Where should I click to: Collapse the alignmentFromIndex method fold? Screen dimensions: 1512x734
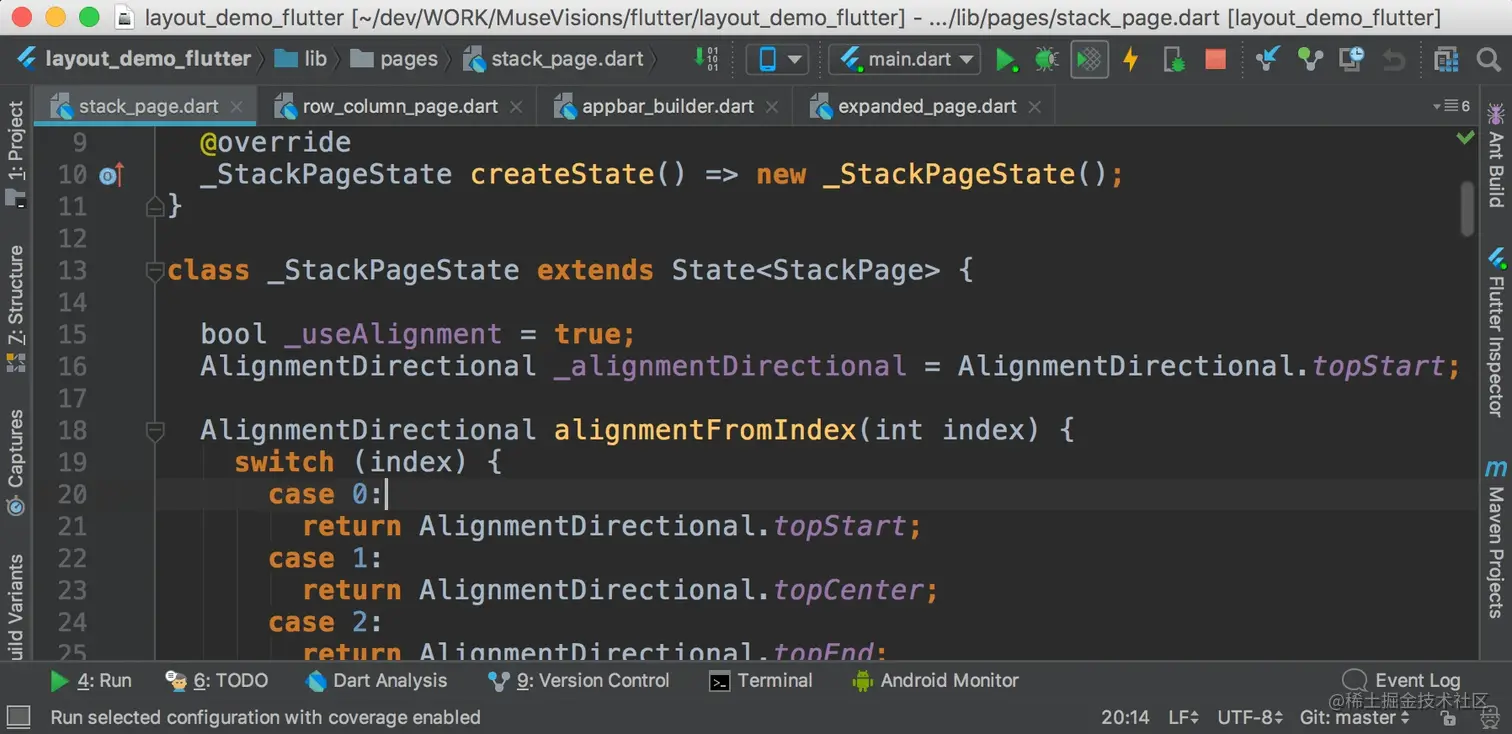tap(154, 431)
